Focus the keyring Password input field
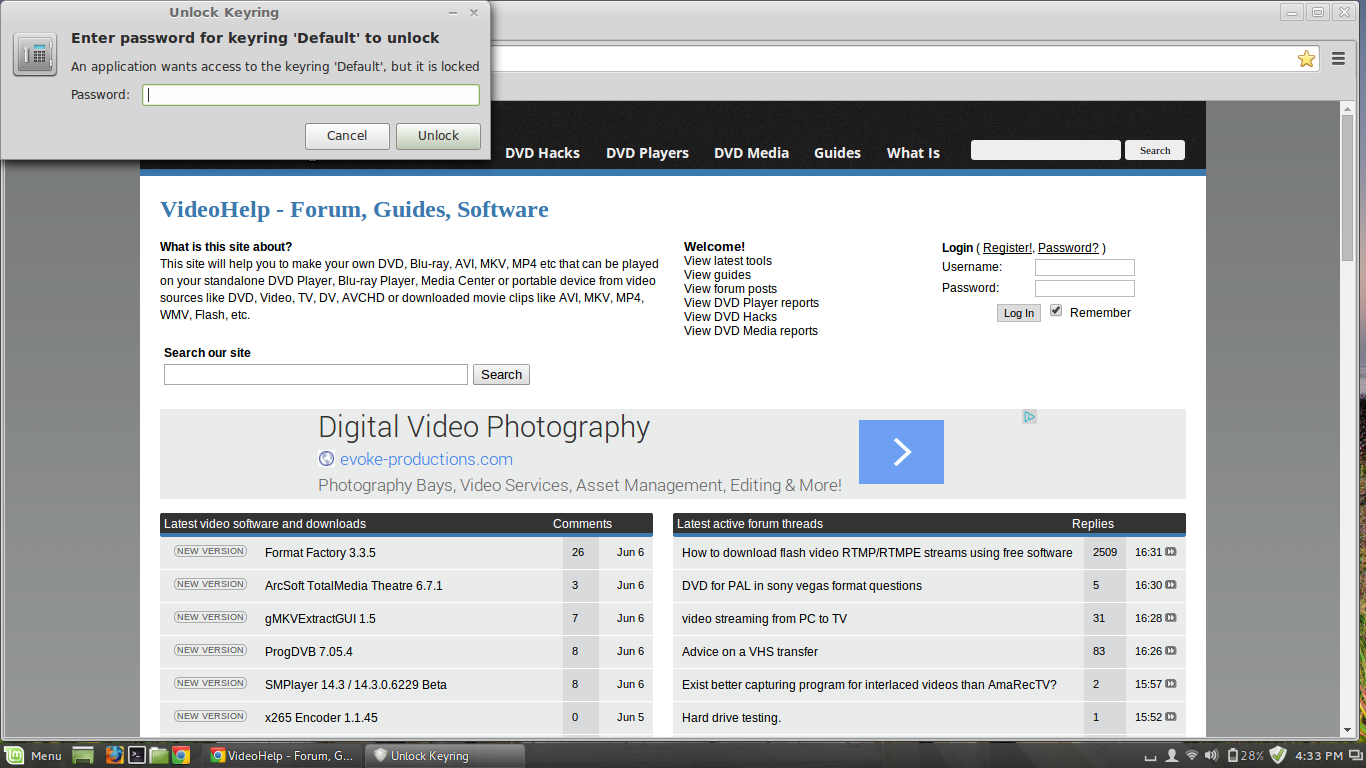 coord(311,95)
